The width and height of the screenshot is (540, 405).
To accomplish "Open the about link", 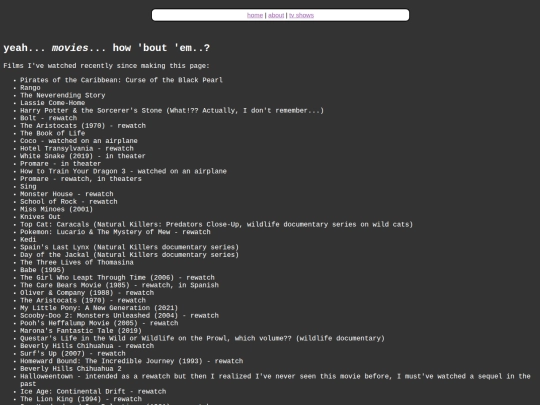I will point(276,15).
